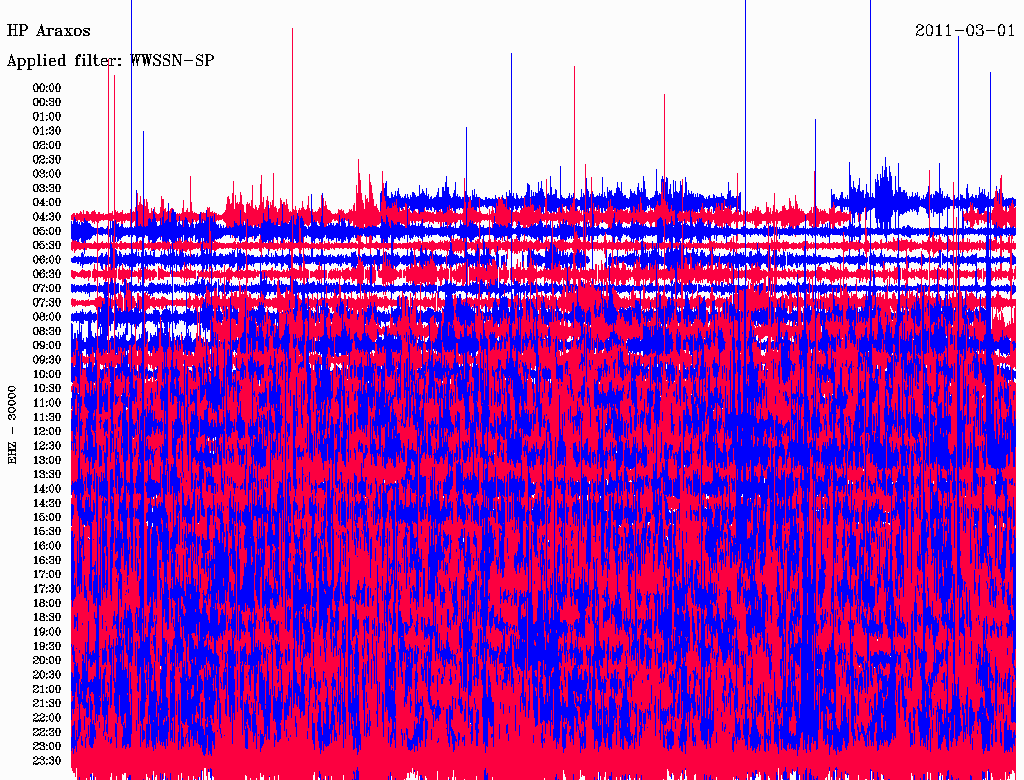Image resolution: width=1024 pixels, height=780 pixels.
Task: Select the 03:30 time label
Action: (x=47, y=188)
